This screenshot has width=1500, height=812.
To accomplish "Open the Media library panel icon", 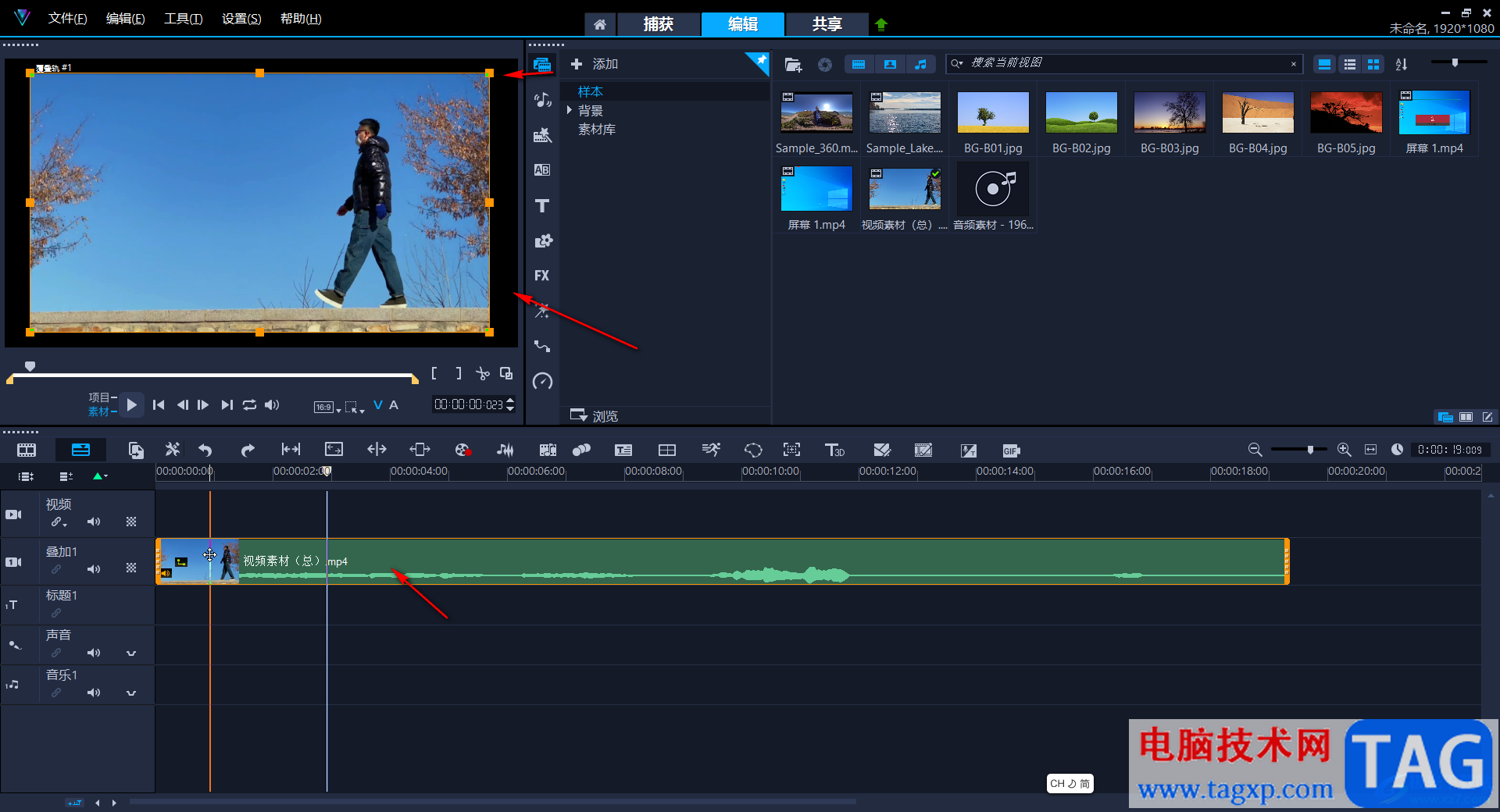I will [x=542, y=64].
